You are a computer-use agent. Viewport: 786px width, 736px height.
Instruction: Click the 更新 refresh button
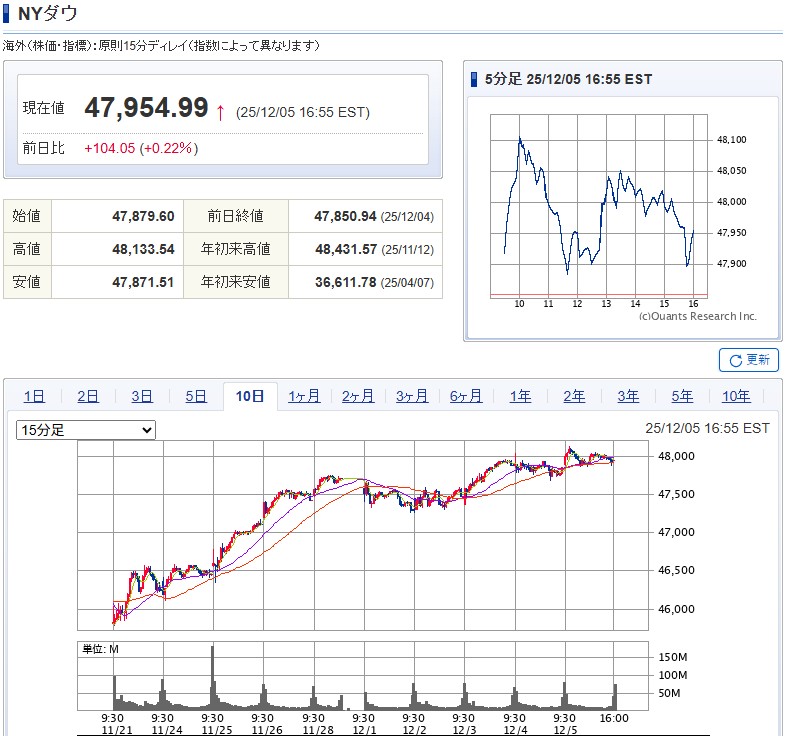point(748,360)
